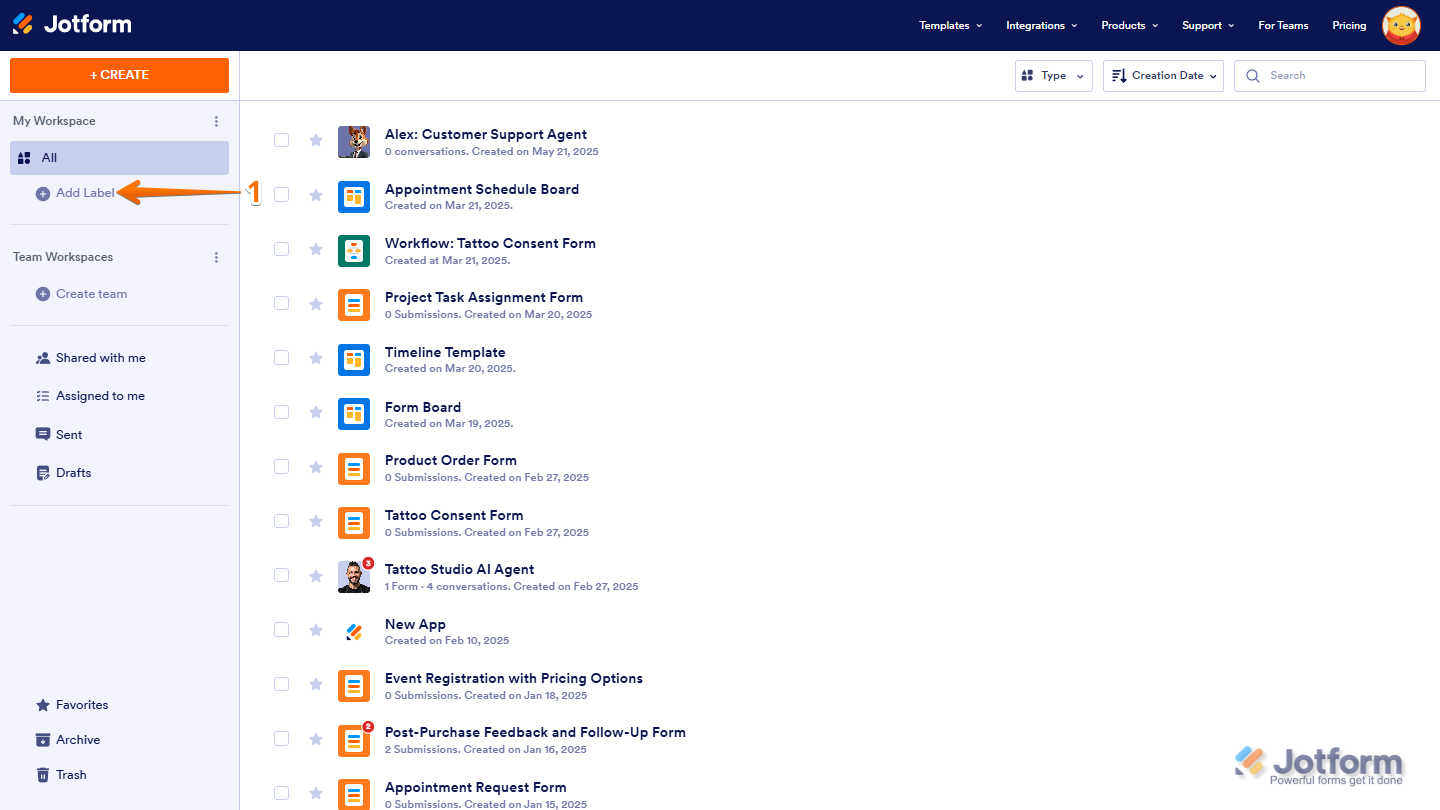Click the New App pencil icon
The height and width of the screenshot is (810, 1440).
(x=354, y=631)
